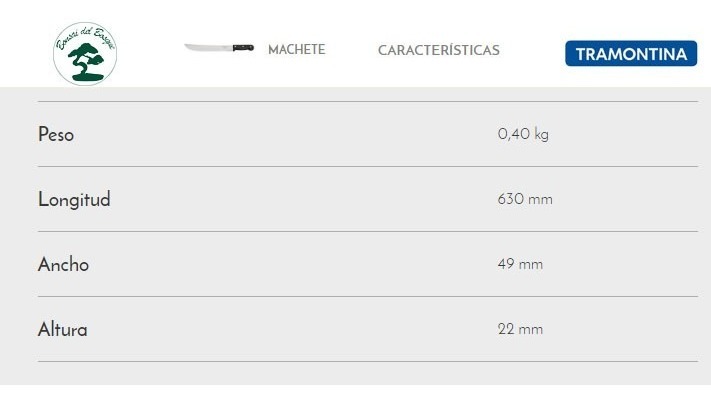Select the Peso row label
The image size is (711, 403).
point(56,134)
